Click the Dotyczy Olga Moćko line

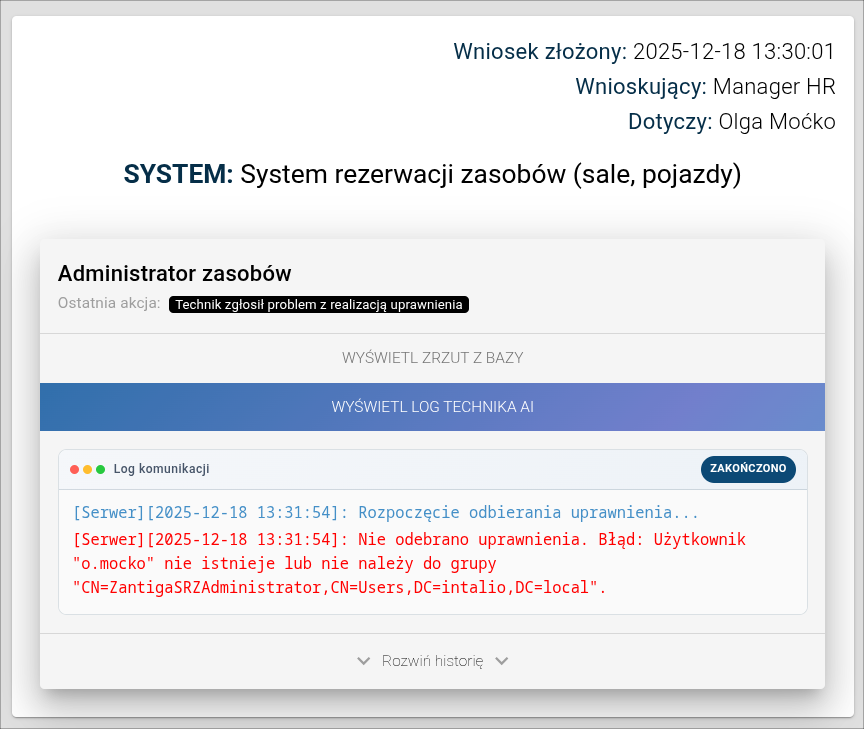(x=731, y=122)
